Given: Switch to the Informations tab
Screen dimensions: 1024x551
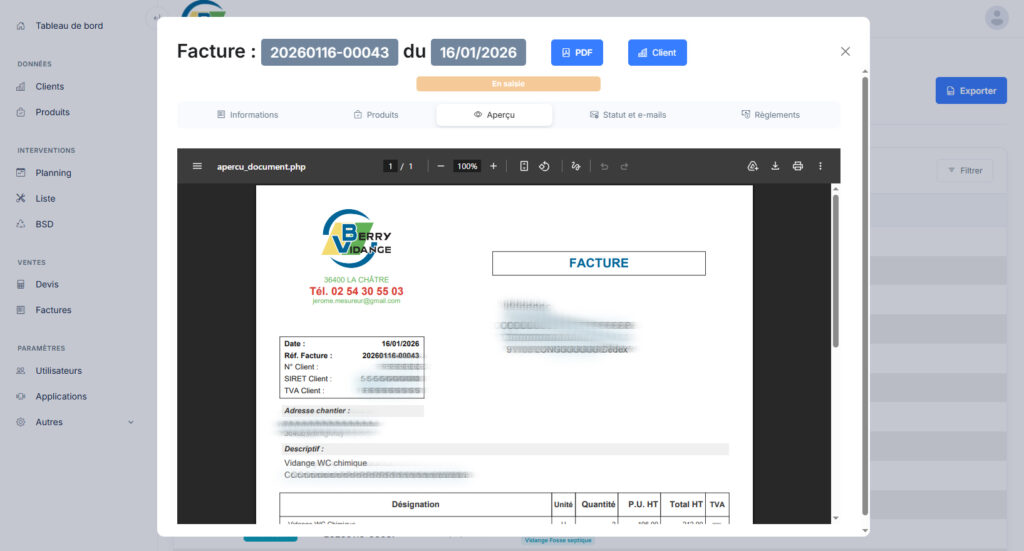Looking at the screenshot, I should [247, 115].
